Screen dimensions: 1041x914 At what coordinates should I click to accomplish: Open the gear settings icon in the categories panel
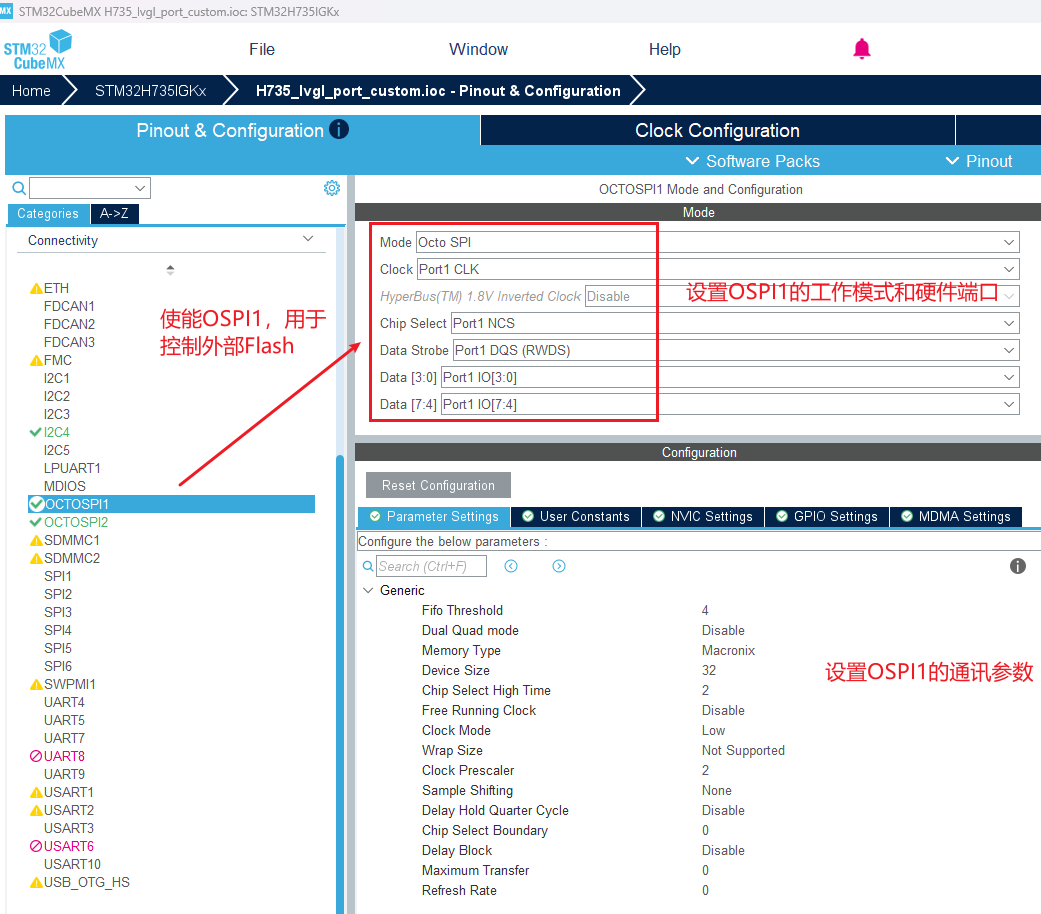pyautogui.click(x=332, y=188)
